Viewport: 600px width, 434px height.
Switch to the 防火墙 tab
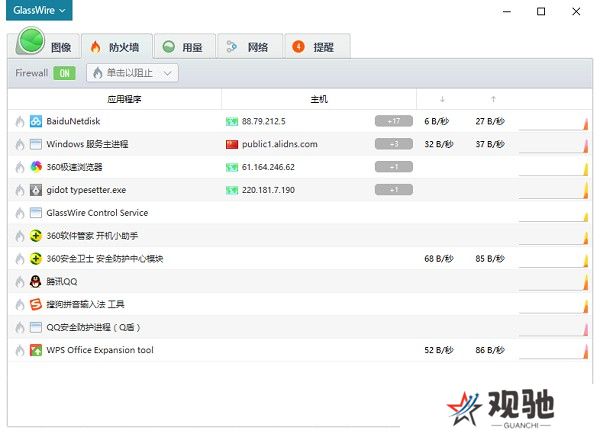pyautogui.click(x=117, y=47)
